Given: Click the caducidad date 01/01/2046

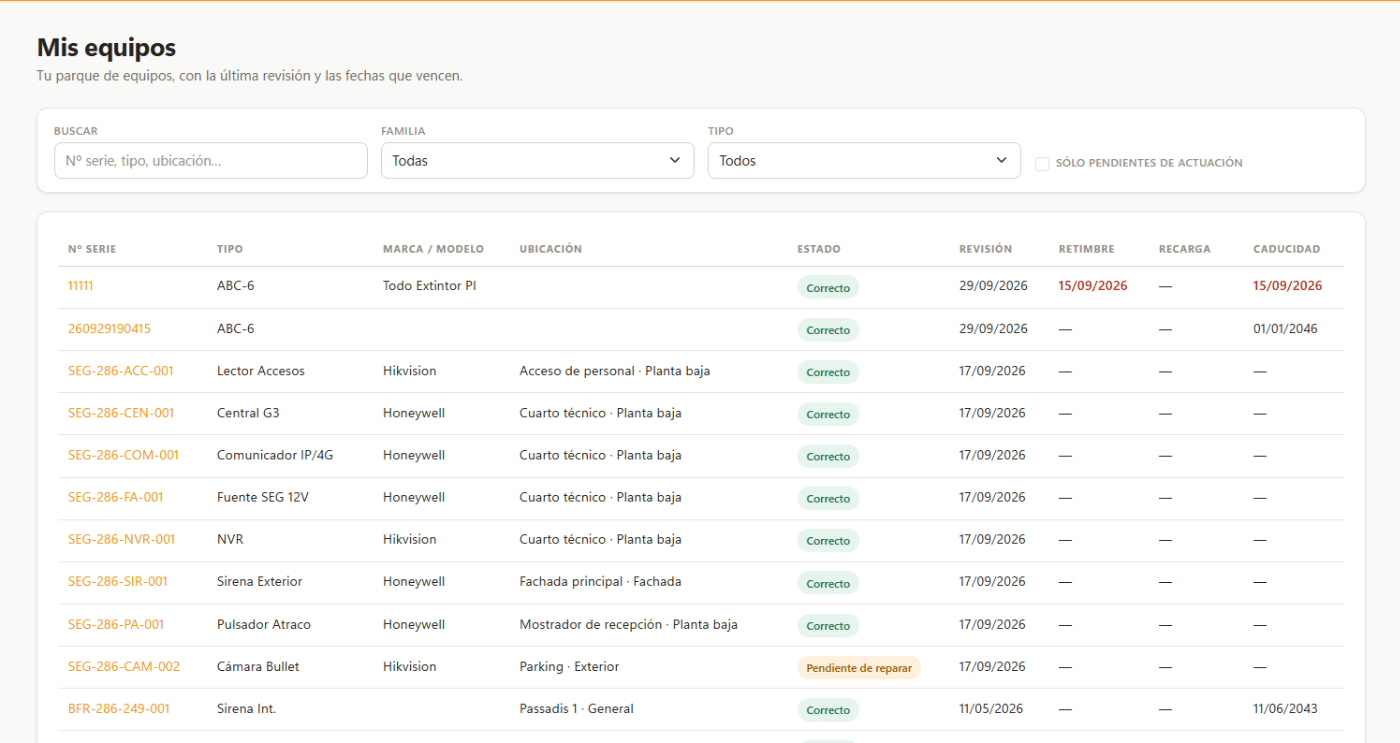Looking at the screenshot, I should 1285,329.
